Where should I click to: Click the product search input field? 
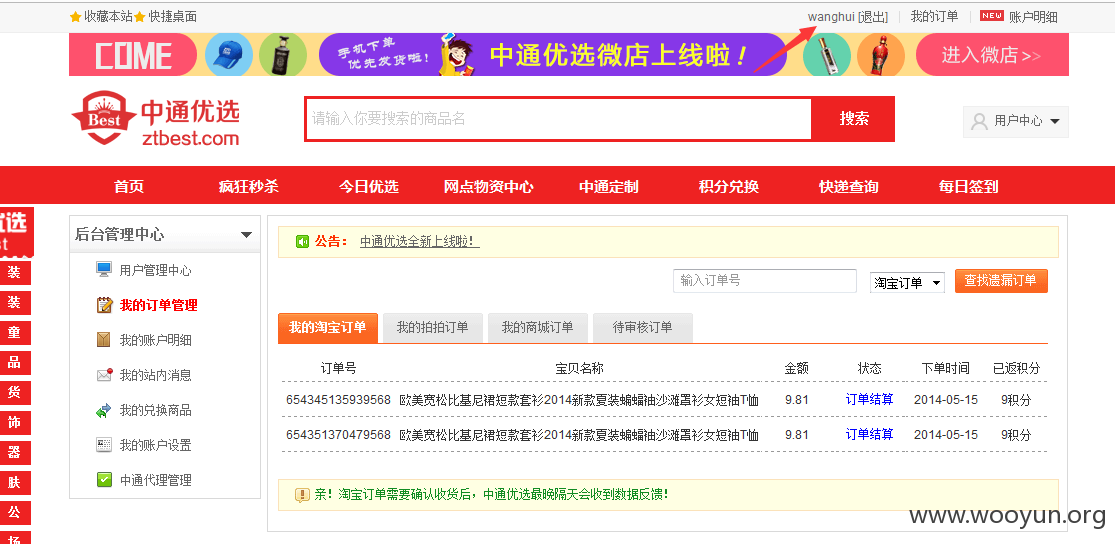(x=558, y=119)
